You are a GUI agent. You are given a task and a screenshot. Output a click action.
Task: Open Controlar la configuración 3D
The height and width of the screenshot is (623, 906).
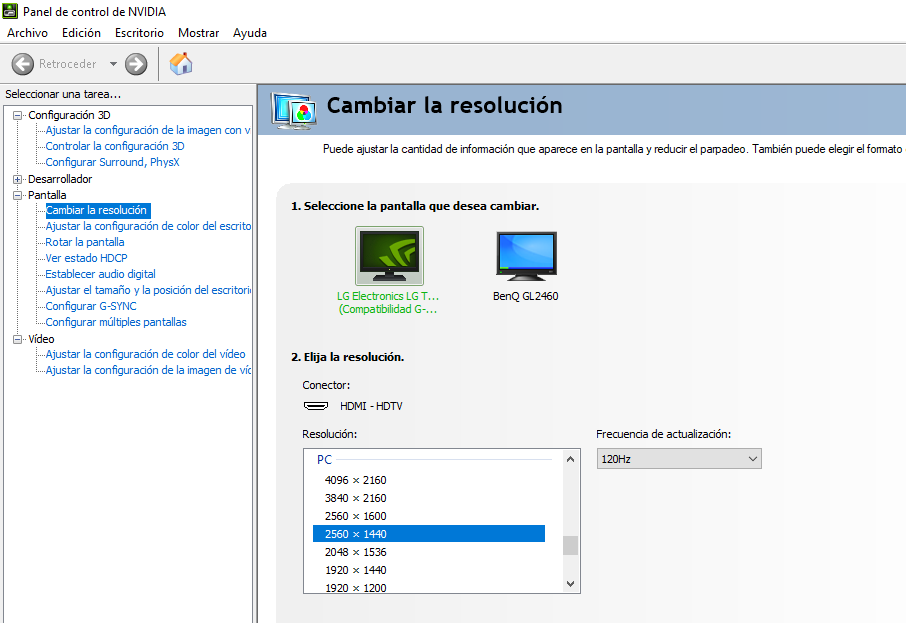[115, 146]
